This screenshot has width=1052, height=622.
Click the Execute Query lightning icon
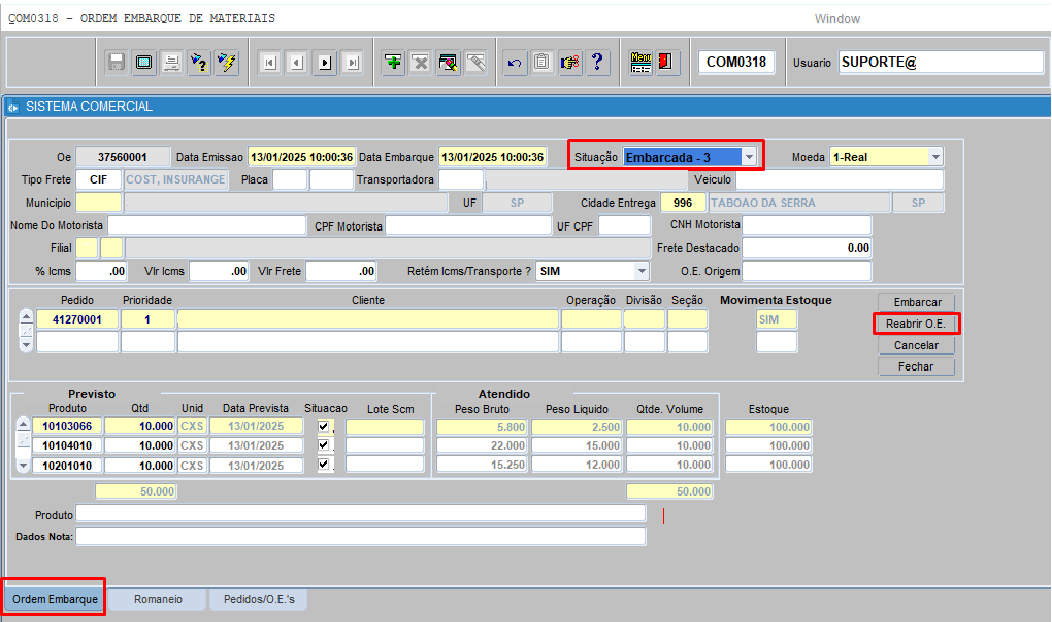point(227,62)
